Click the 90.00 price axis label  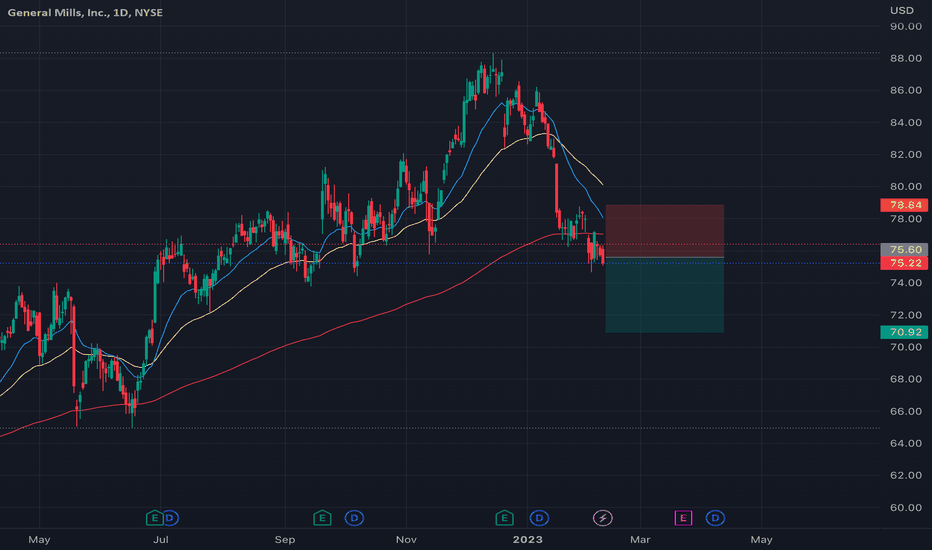click(906, 26)
